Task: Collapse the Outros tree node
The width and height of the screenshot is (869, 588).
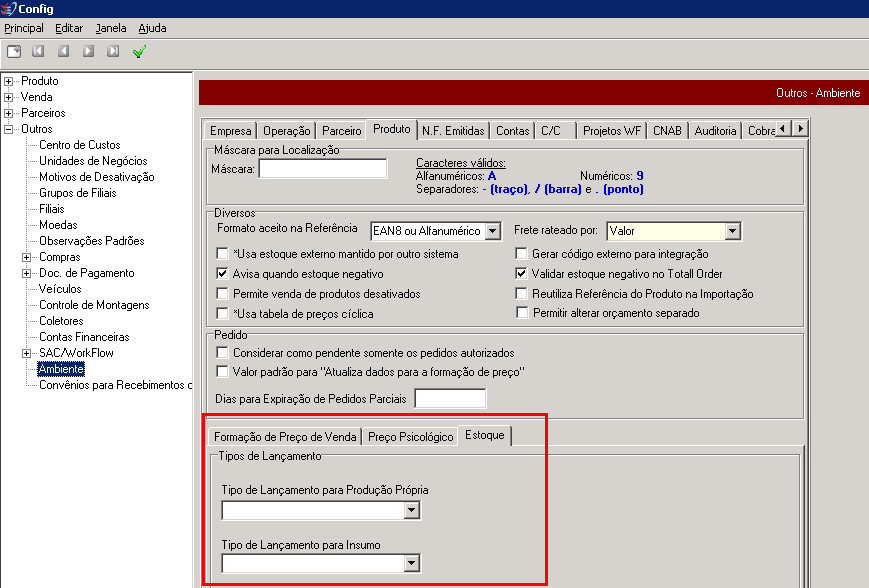Action: click(8, 130)
